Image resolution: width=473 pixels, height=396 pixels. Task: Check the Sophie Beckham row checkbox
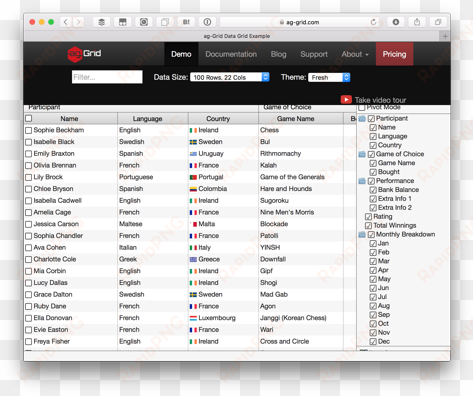29,130
